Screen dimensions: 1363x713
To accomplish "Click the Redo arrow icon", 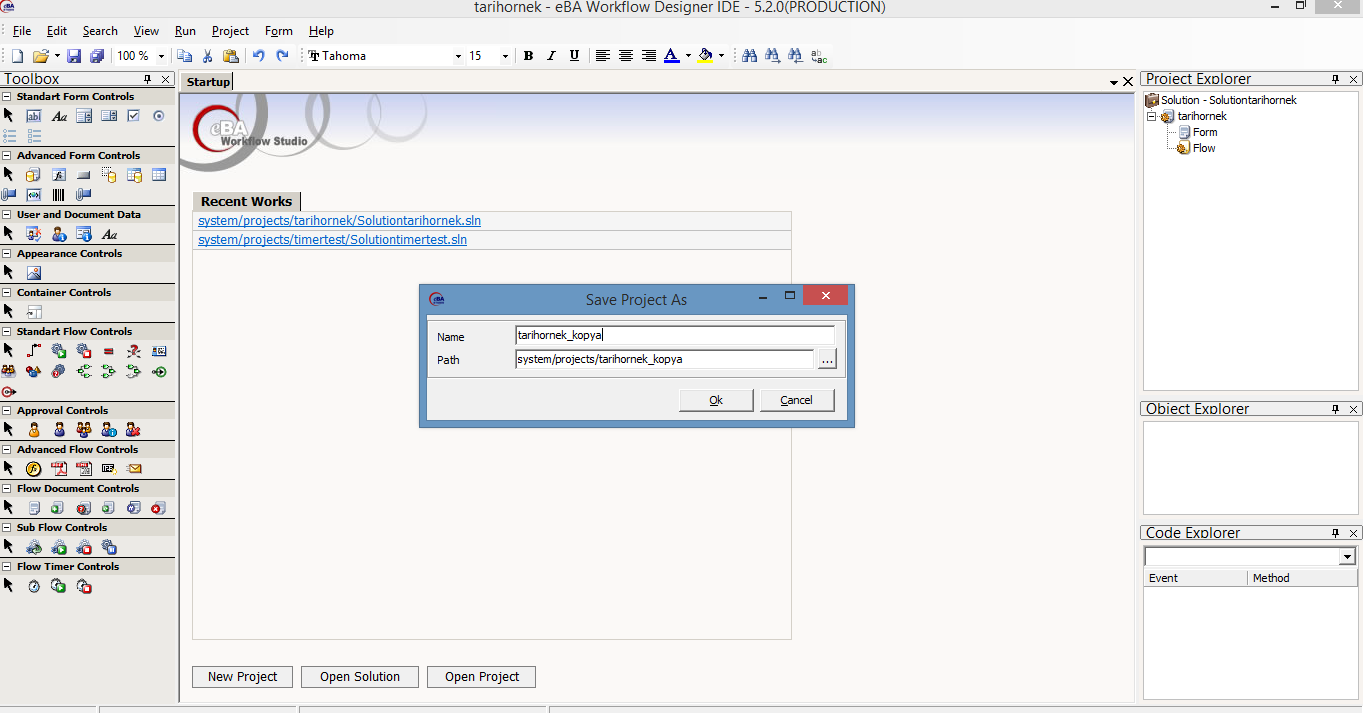I will (282, 56).
